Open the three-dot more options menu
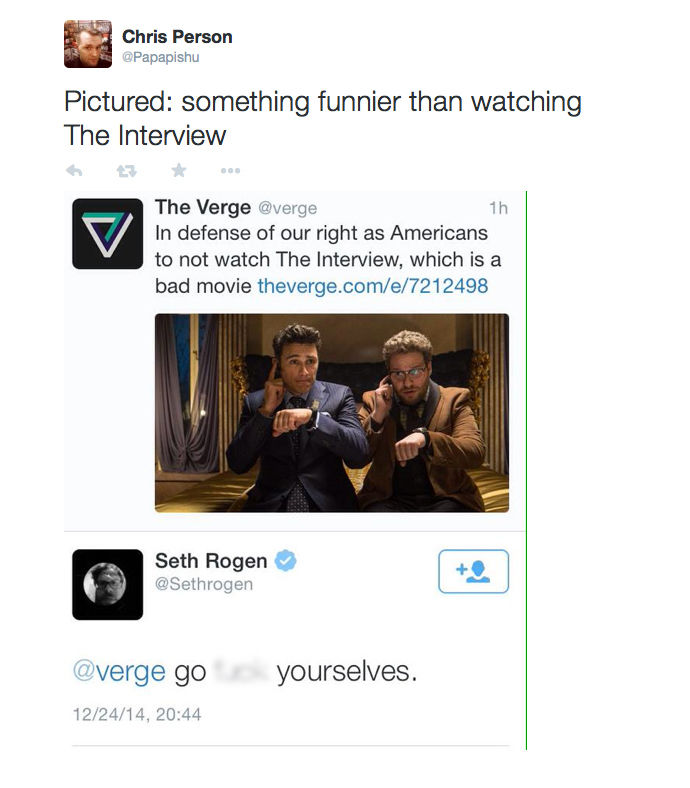 tap(231, 171)
